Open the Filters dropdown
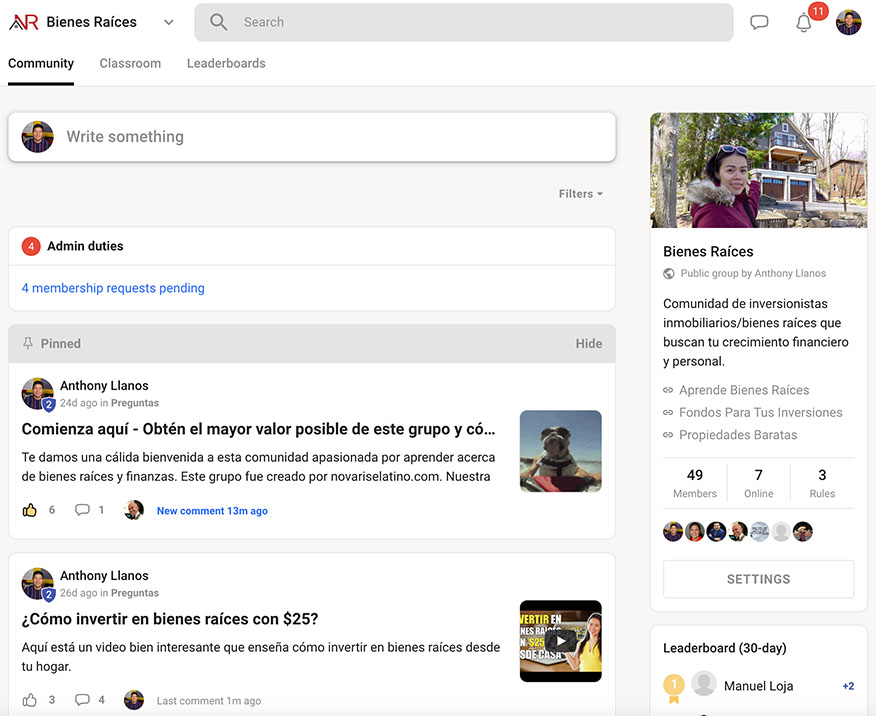Image resolution: width=876 pixels, height=716 pixels. (581, 194)
